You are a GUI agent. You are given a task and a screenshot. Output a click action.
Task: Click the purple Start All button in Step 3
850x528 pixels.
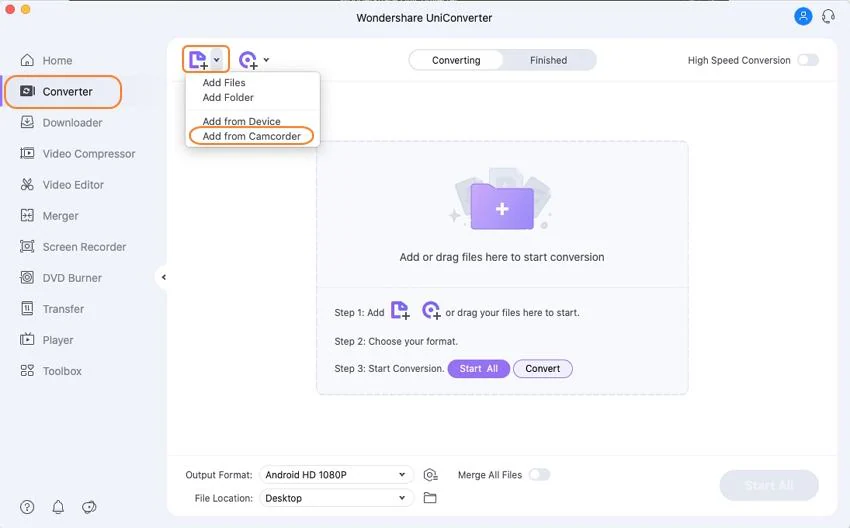click(479, 369)
